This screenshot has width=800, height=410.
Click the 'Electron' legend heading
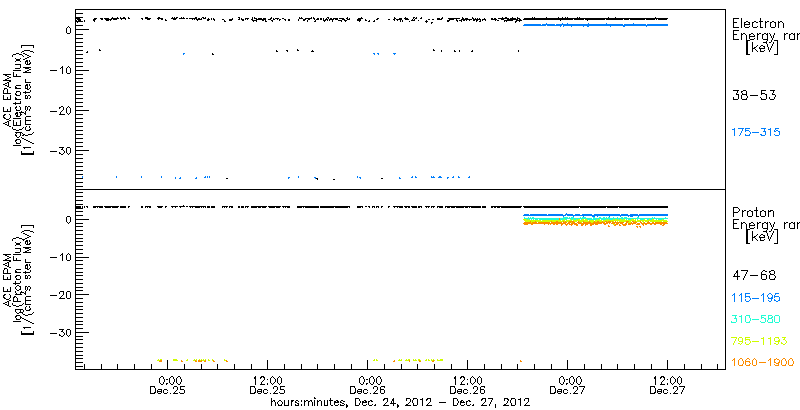tap(758, 23)
